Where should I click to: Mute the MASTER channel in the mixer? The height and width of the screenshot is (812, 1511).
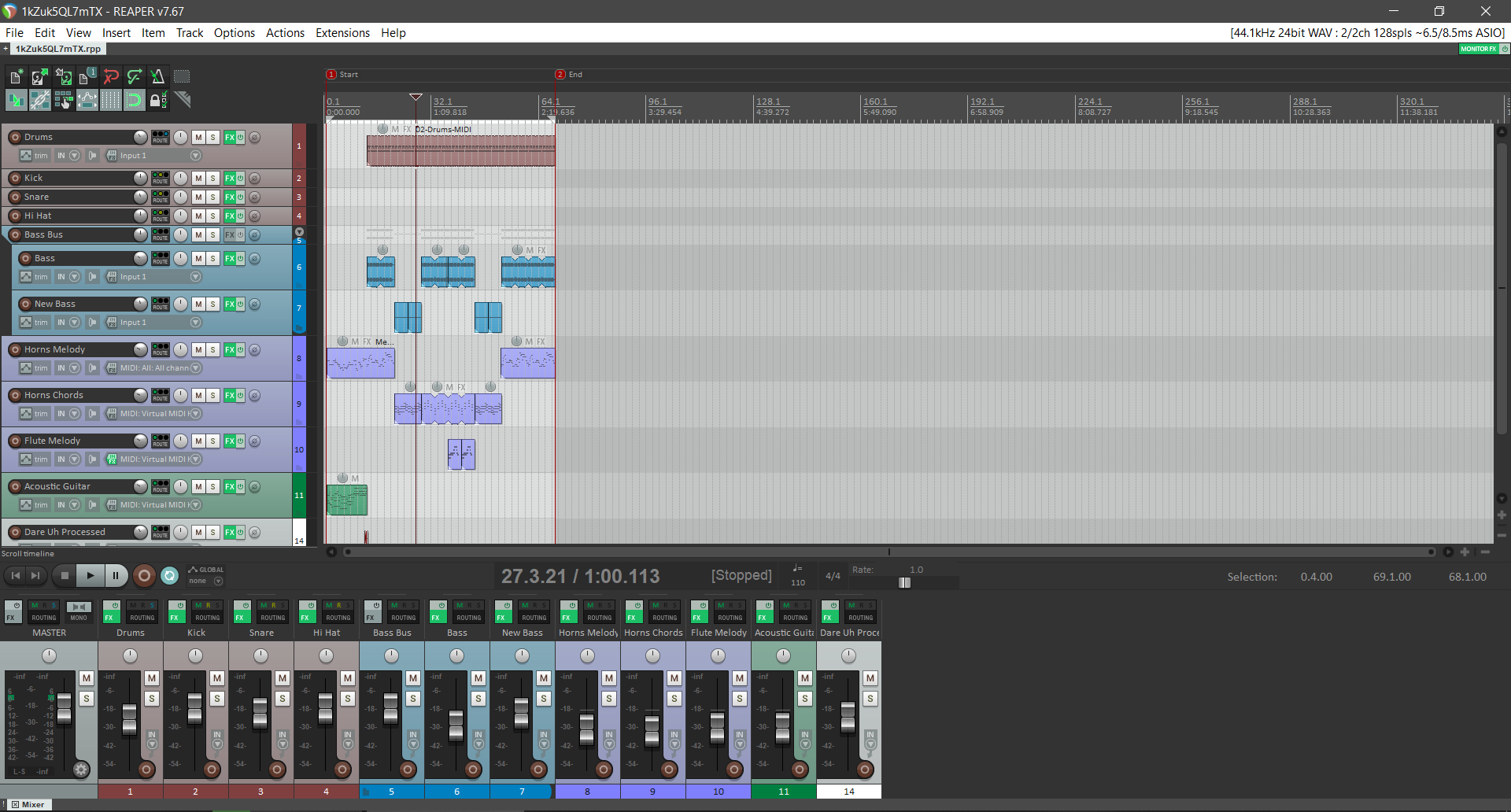coord(87,678)
